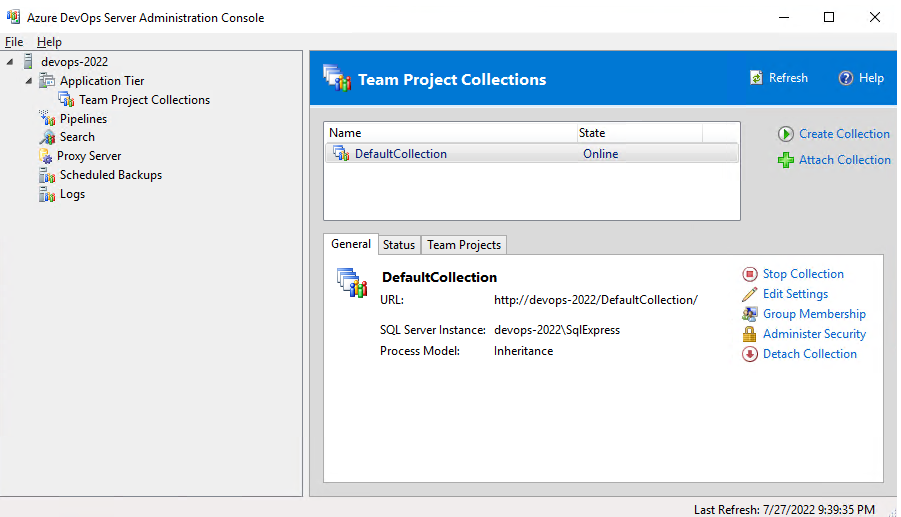The height and width of the screenshot is (517, 901).
Task: Click the Attach Collection plus icon
Action: [x=786, y=160]
